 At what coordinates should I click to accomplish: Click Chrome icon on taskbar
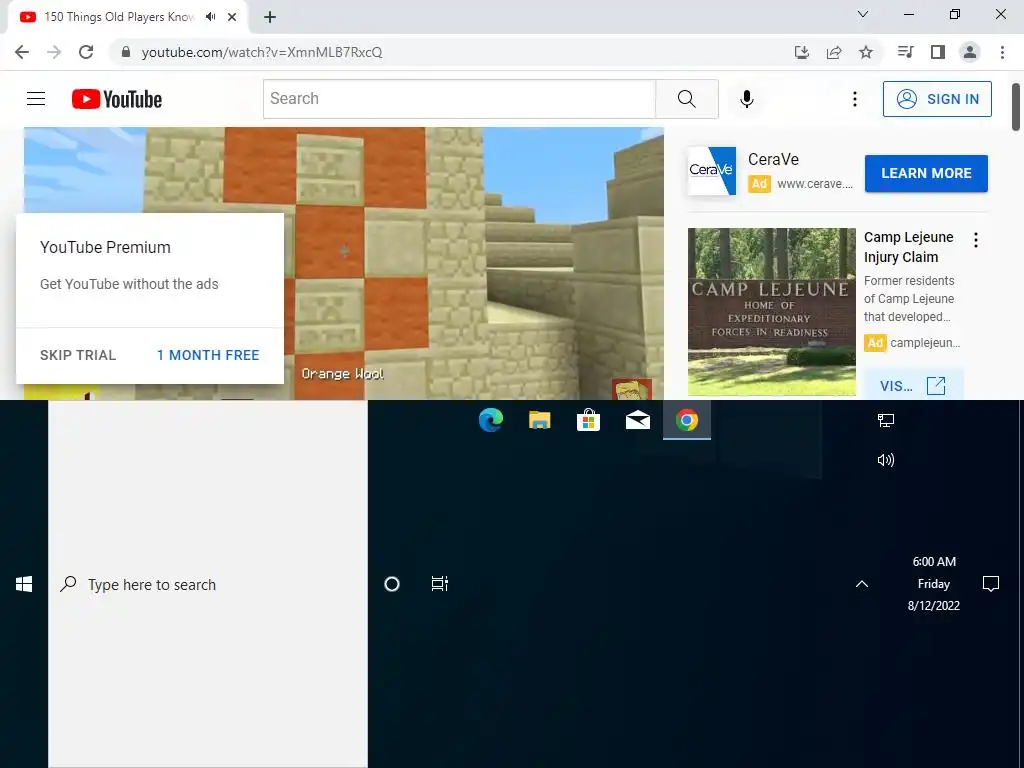(x=686, y=420)
